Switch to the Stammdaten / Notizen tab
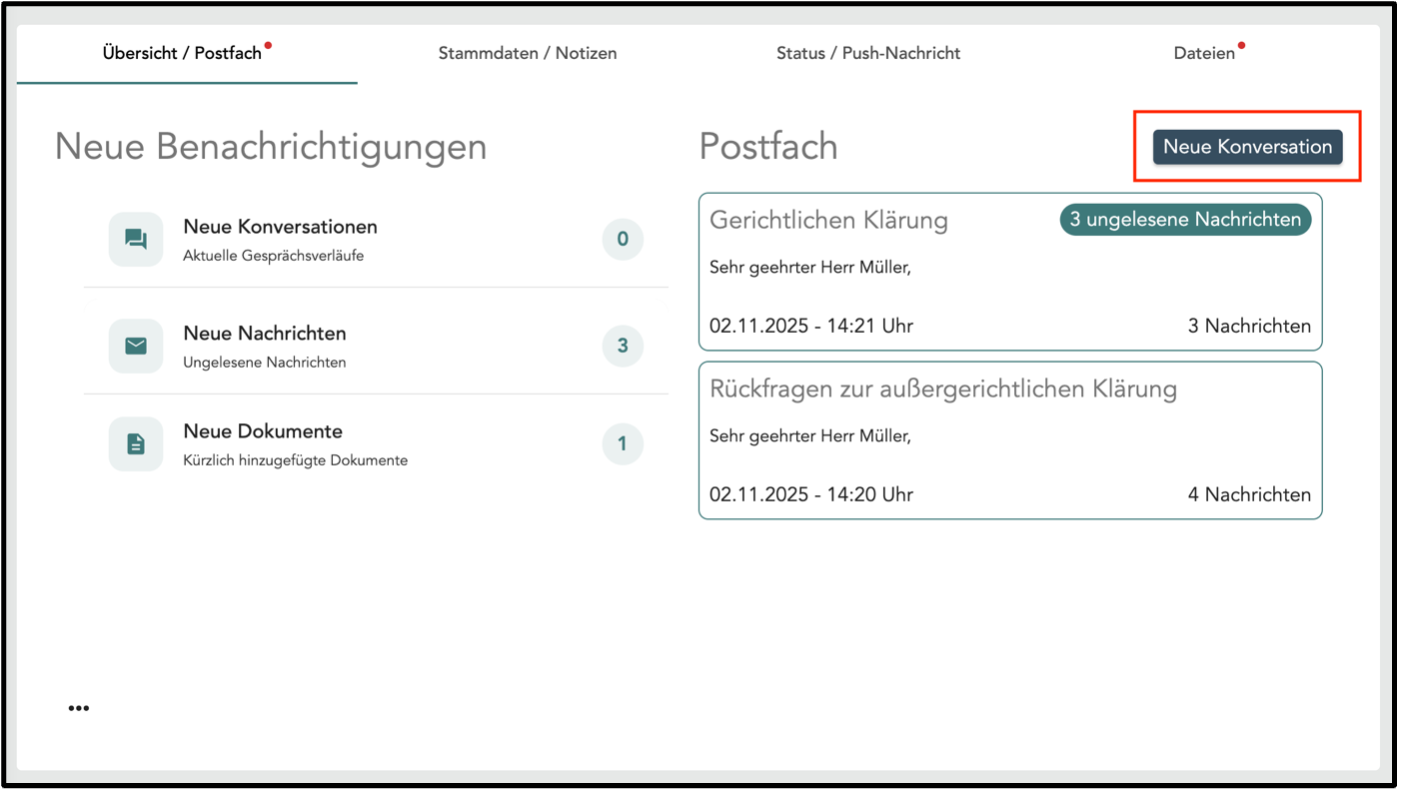Screen dimensions: 1402x791 pos(527,54)
